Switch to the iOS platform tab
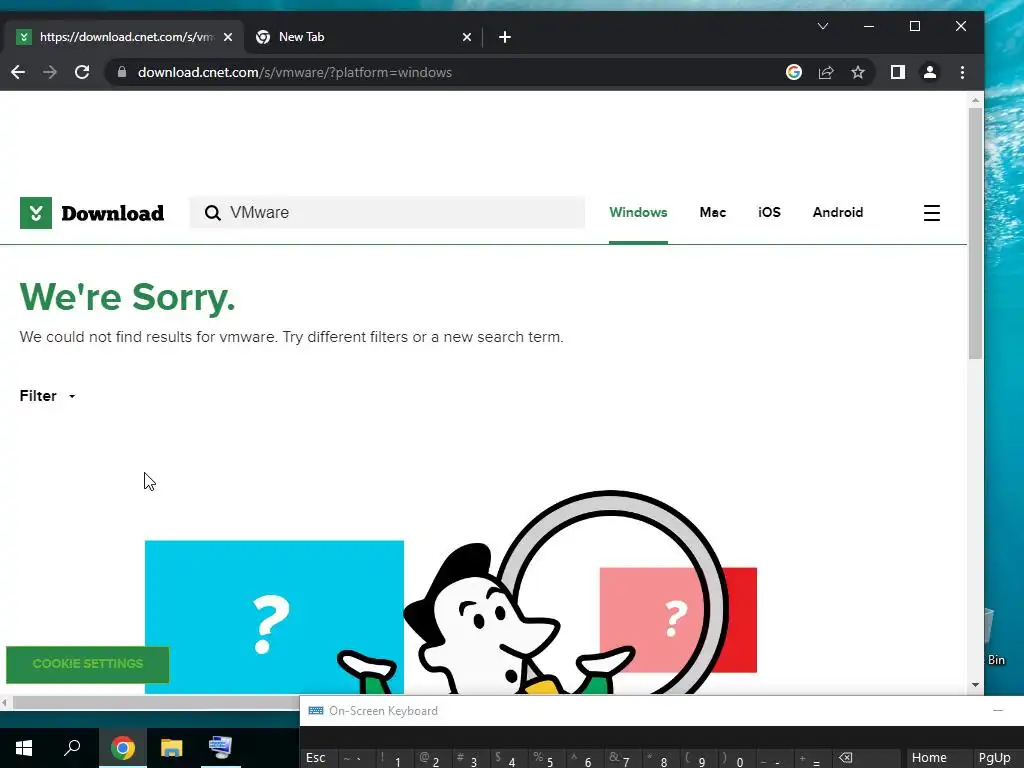The image size is (1024, 768). point(769,212)
